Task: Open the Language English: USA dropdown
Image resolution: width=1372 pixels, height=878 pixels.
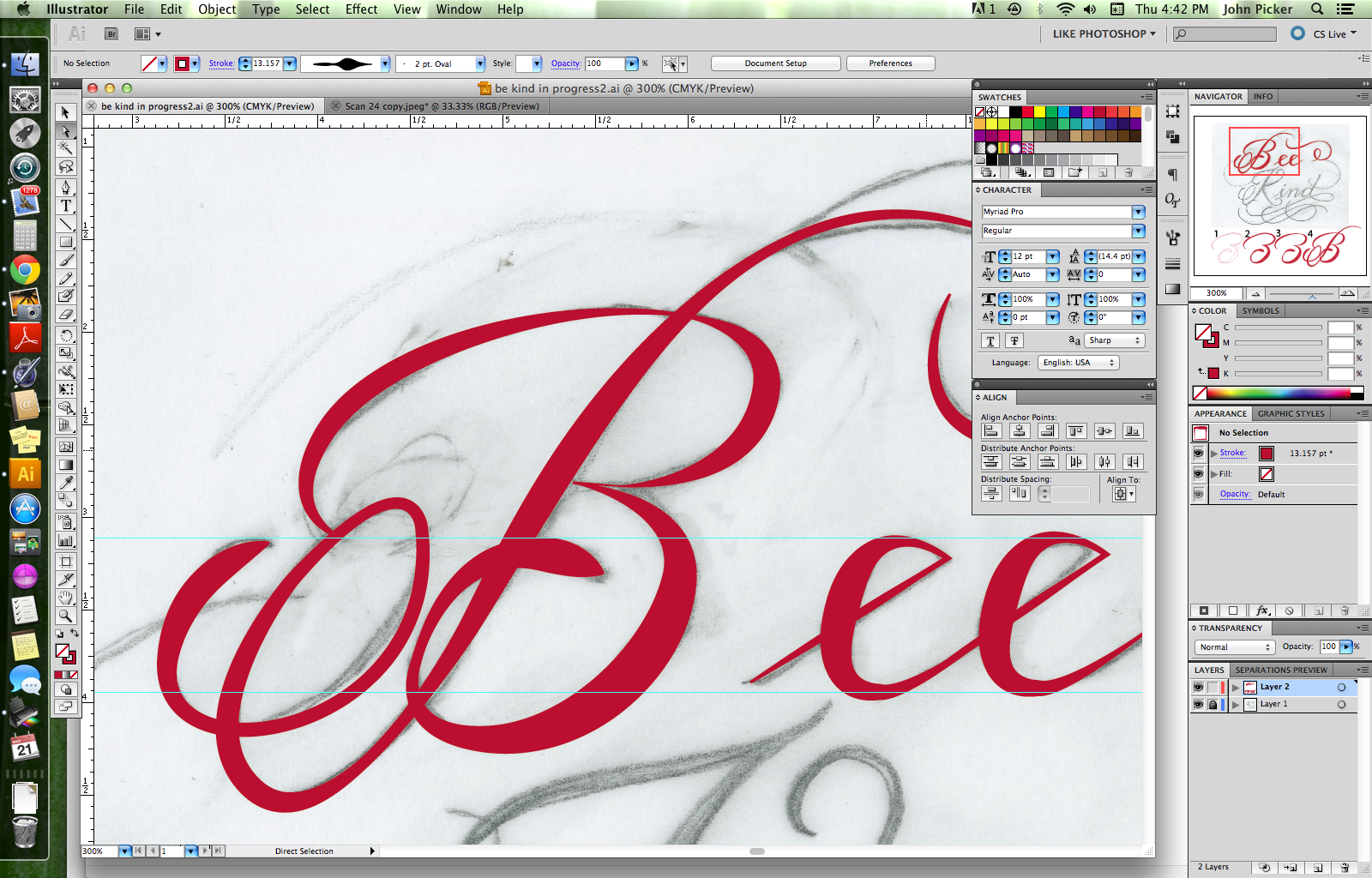Action: tap(1079, 363)
